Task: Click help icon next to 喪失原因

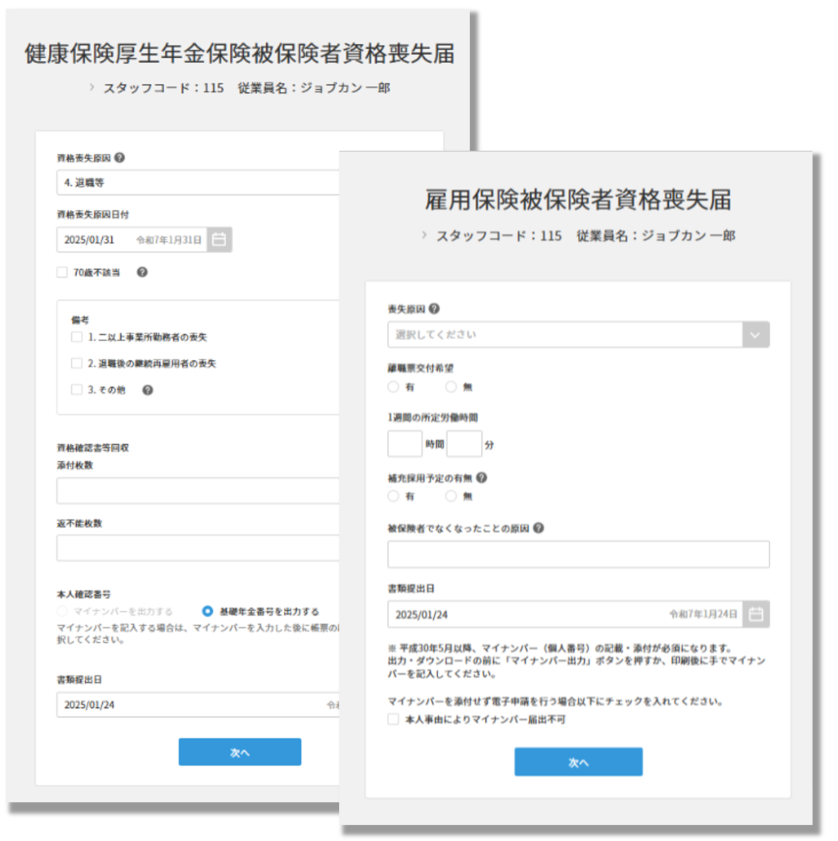Action: click(x=434, y=310)
